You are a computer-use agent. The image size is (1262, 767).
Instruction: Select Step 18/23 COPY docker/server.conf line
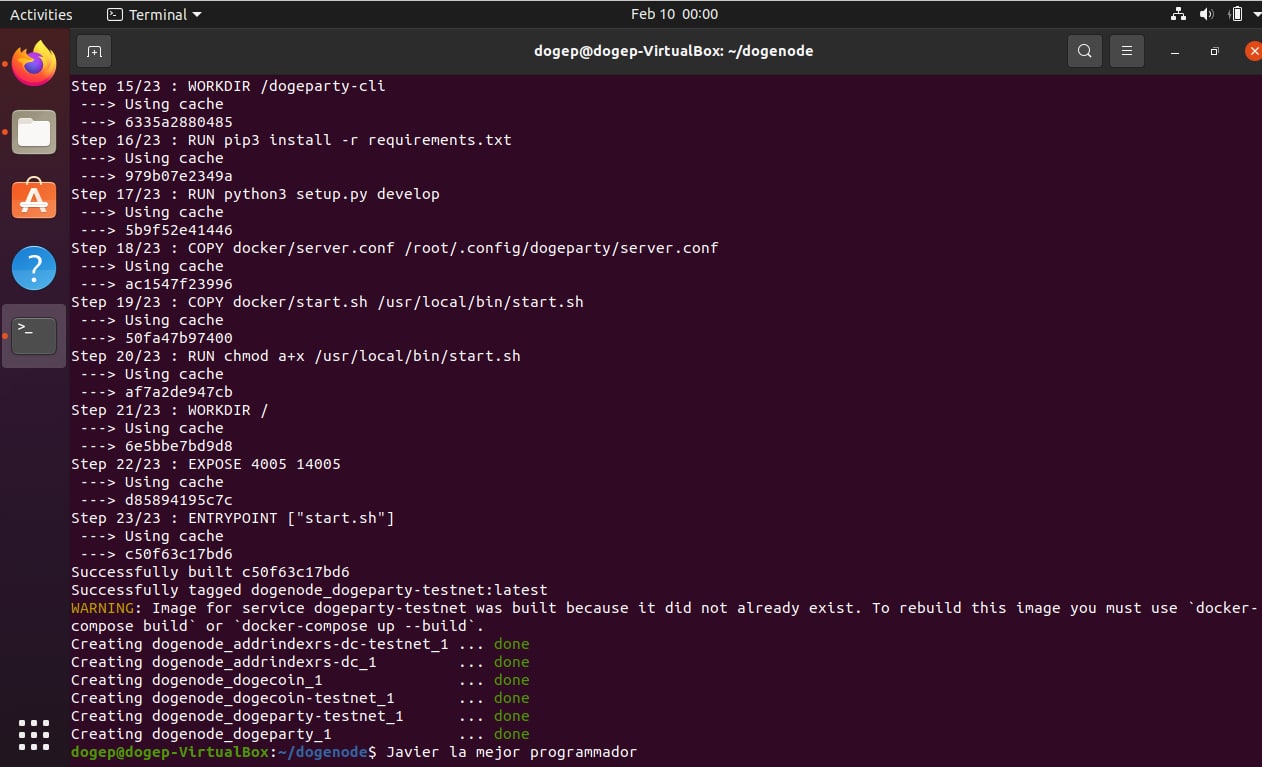(395, 248)
